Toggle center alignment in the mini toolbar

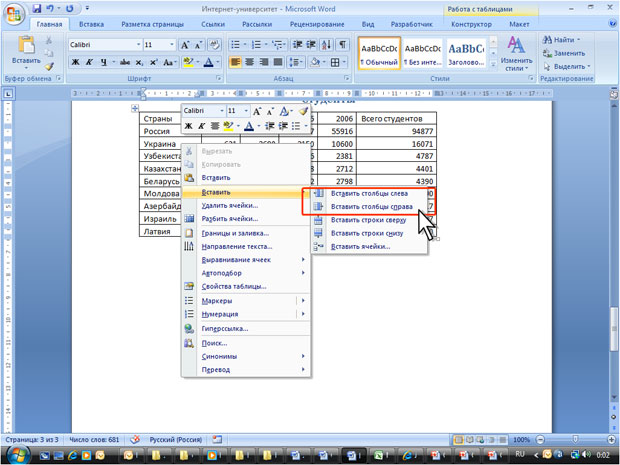[x=214, y=126]
